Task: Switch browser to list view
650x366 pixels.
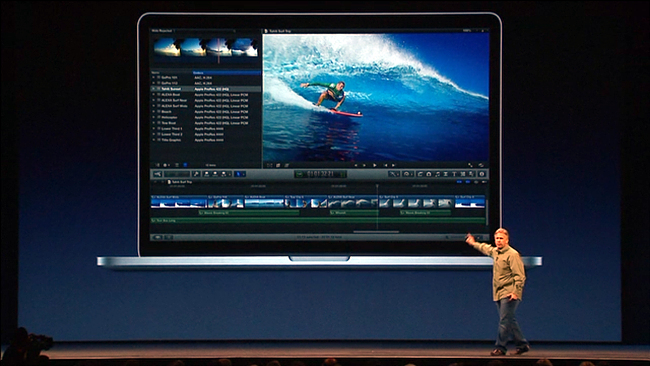Action: coord(185,165)
